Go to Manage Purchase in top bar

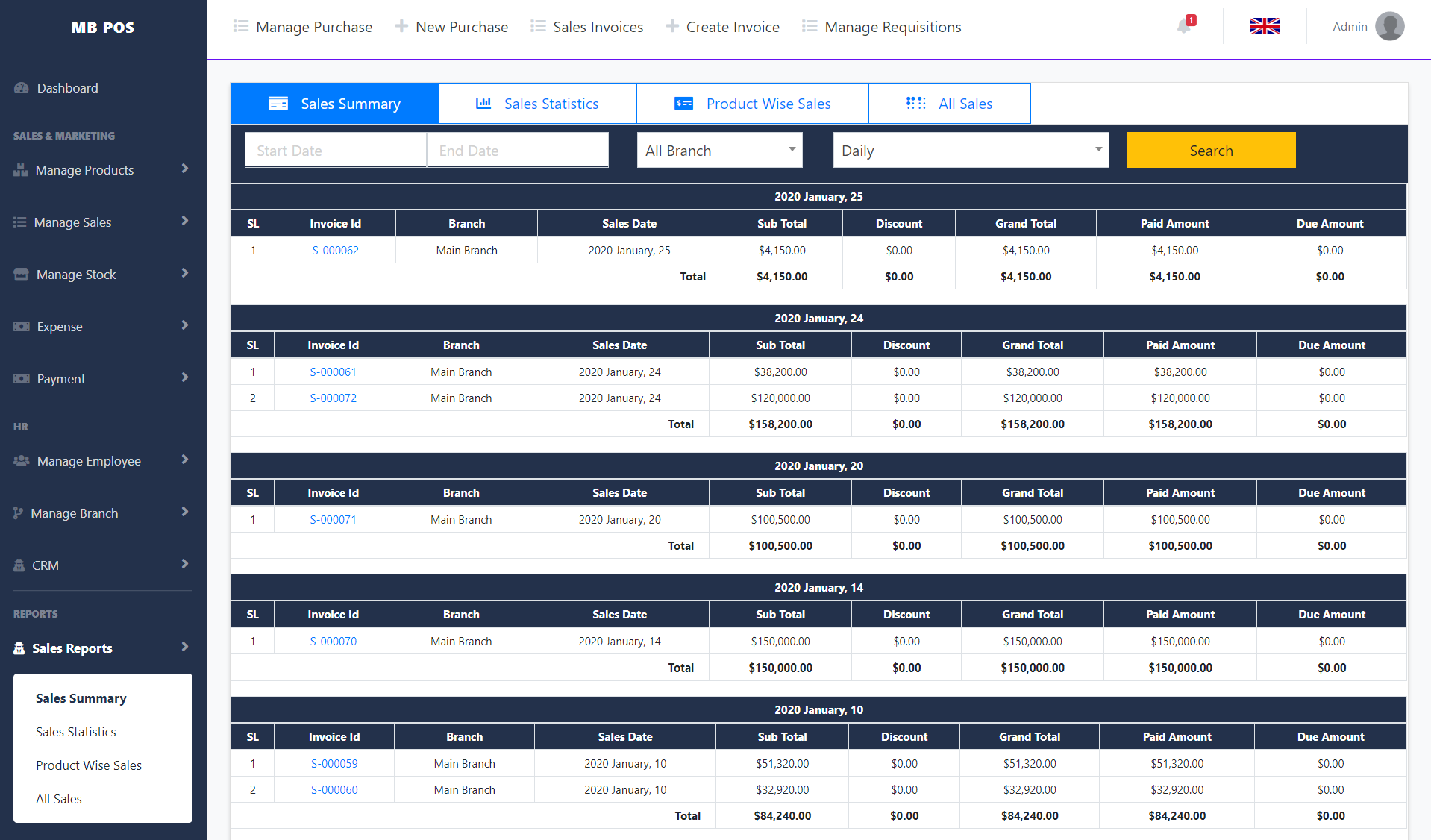coord(303,27)
